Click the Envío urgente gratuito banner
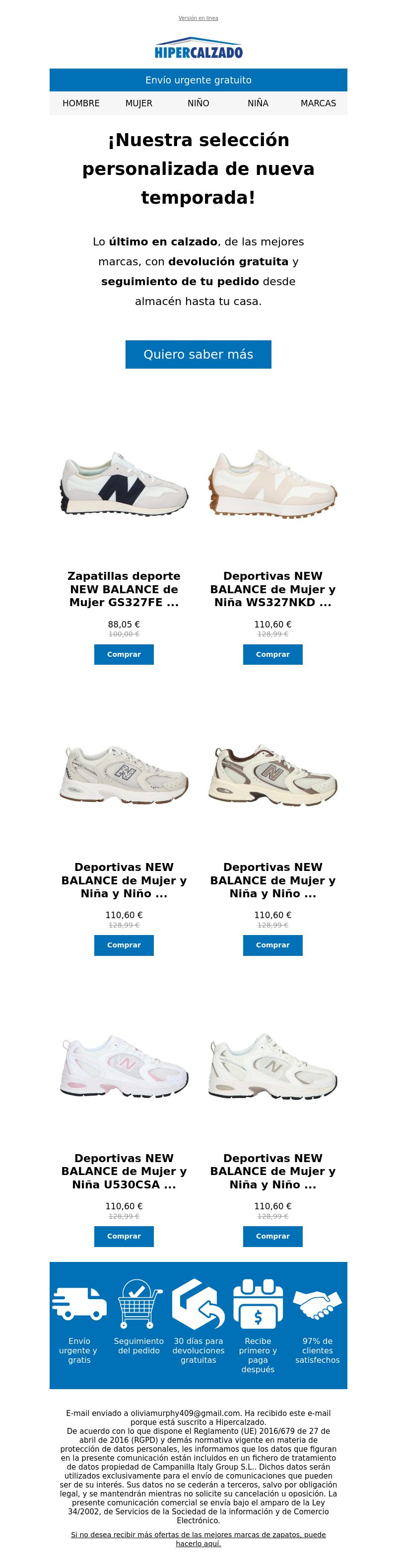Screen dimensions: 397x1568 coord(198,79)
